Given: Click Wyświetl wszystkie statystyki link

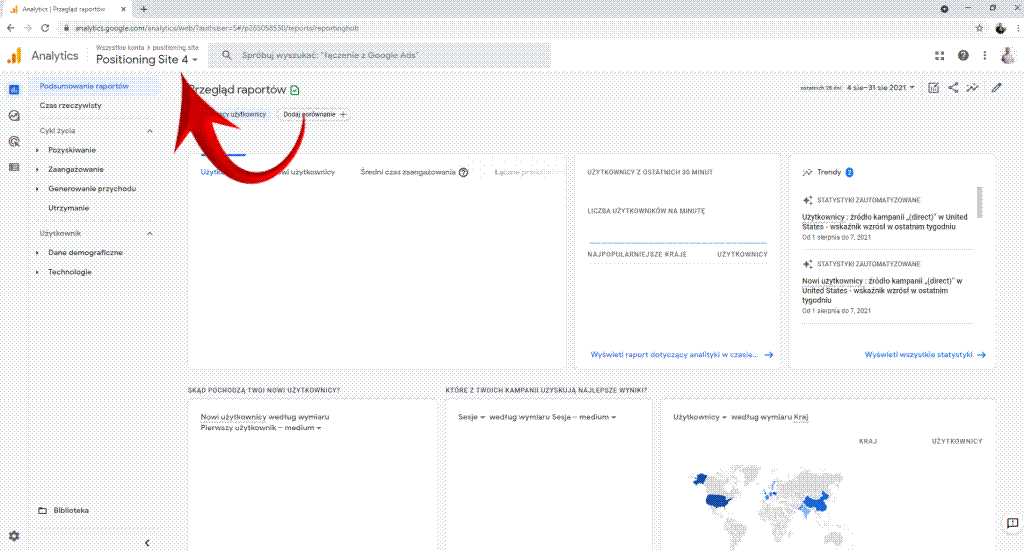Looking at the screenshot, I should pos(925,355).
